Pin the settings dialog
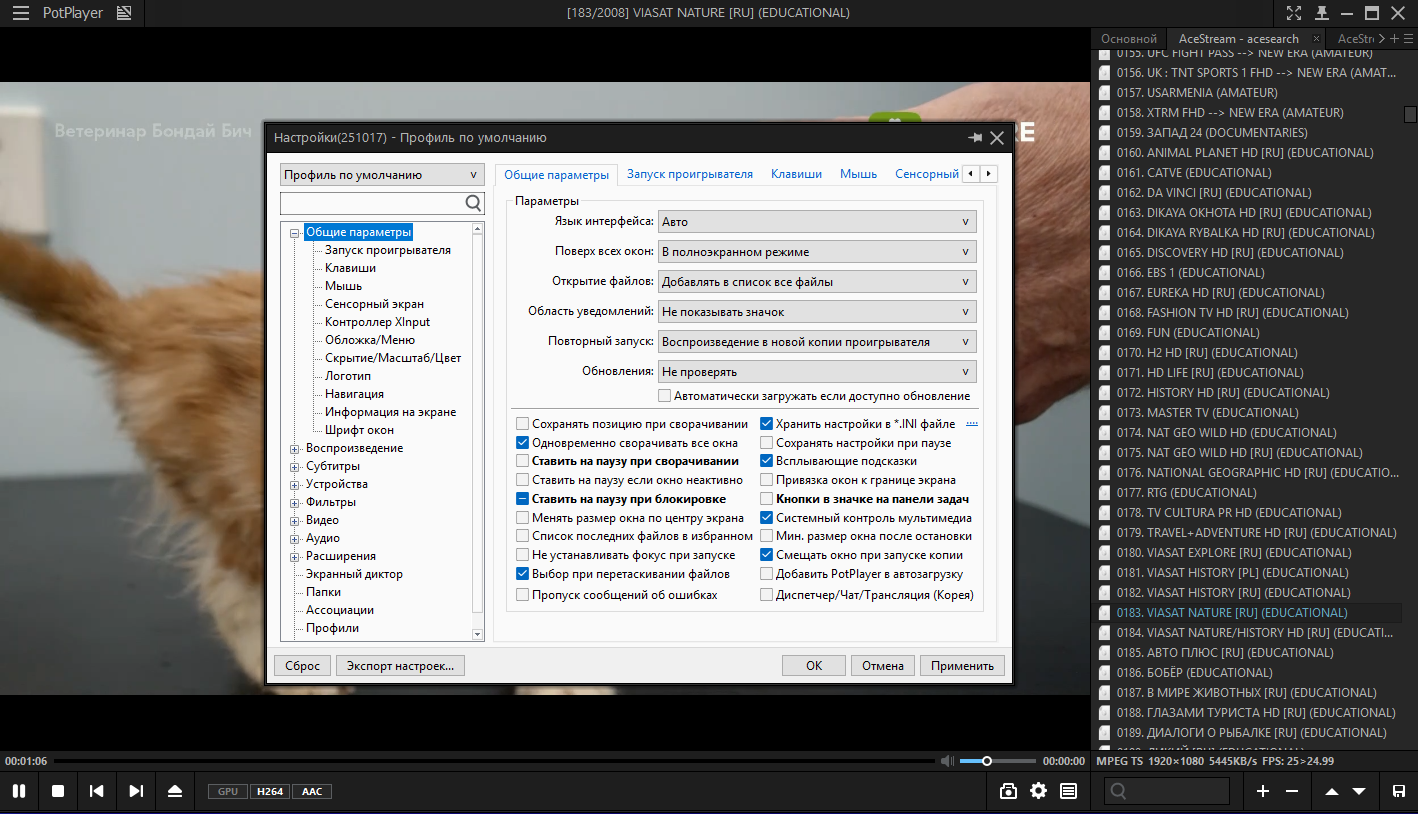 (975, 138)
